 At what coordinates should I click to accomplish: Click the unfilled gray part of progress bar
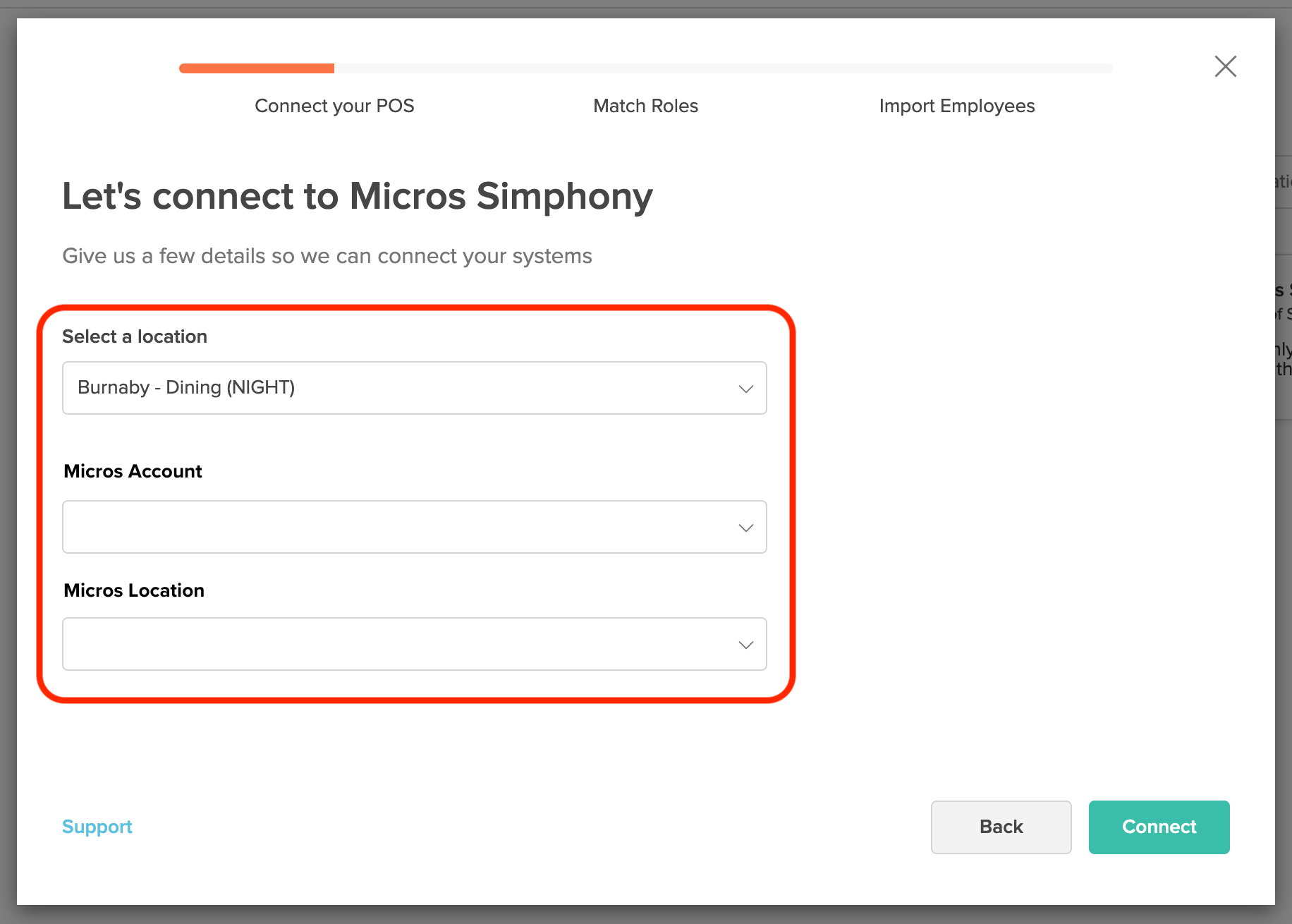pos(723,68)
